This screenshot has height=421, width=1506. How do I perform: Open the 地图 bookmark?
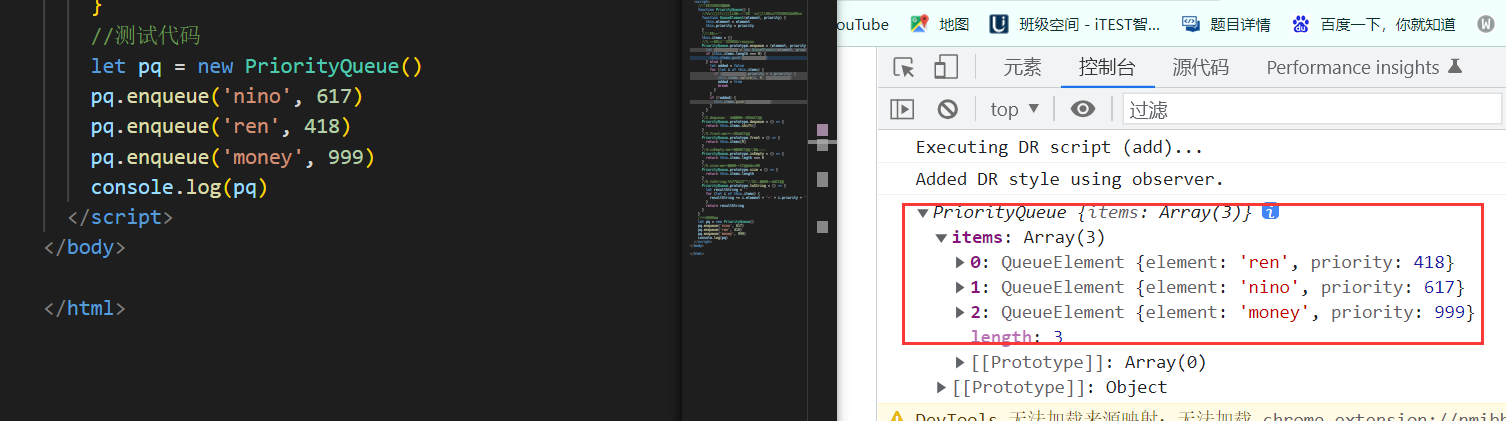tap(942, 24)
